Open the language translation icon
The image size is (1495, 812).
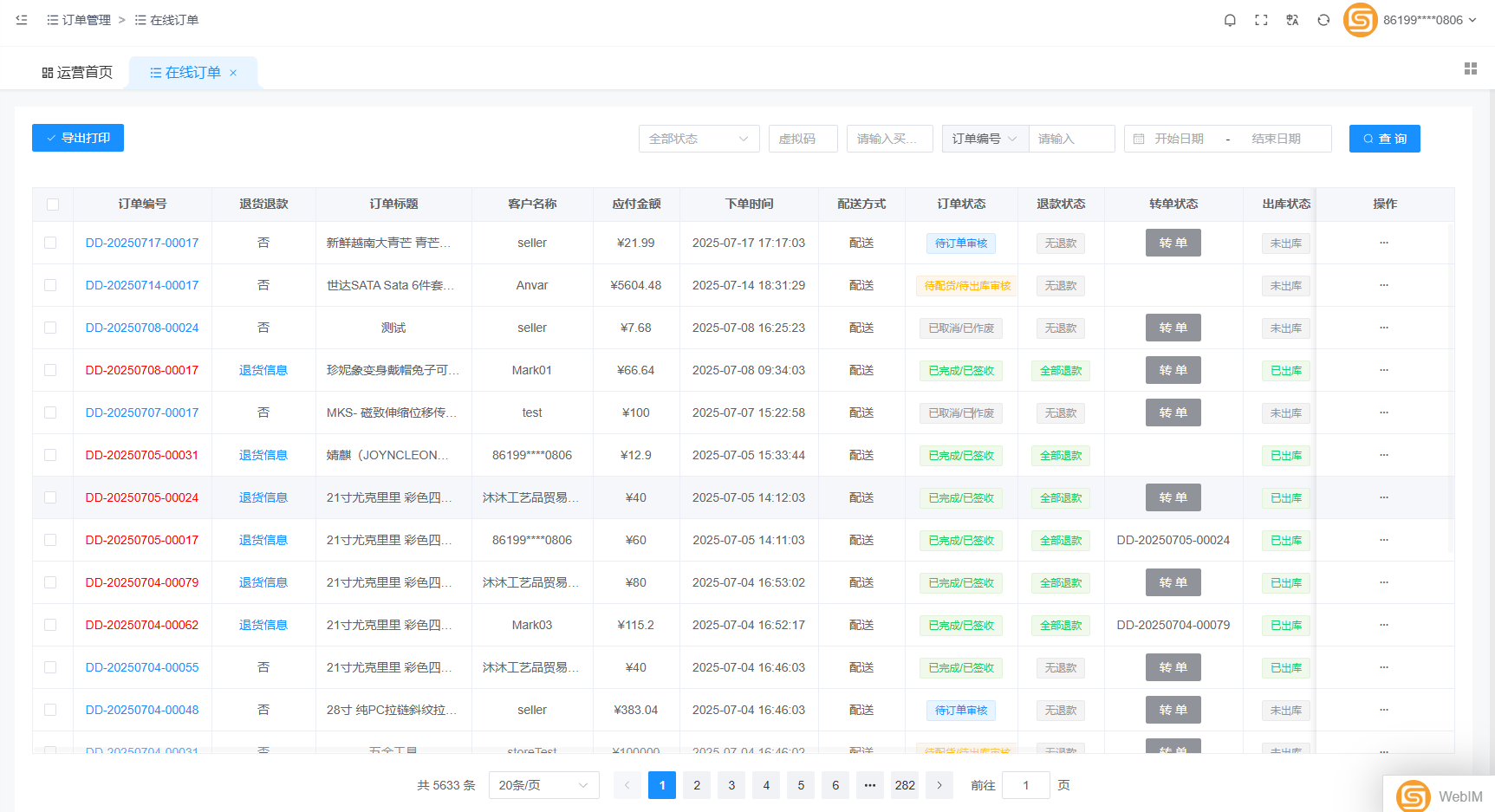coord(1292,20)
